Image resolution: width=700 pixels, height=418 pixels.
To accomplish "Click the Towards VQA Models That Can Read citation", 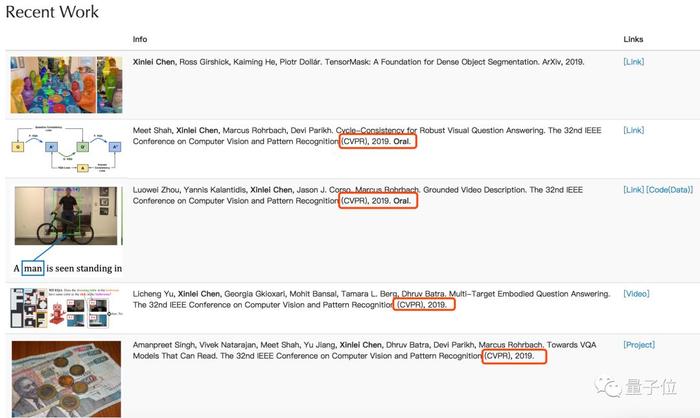I will click(364, 350).
